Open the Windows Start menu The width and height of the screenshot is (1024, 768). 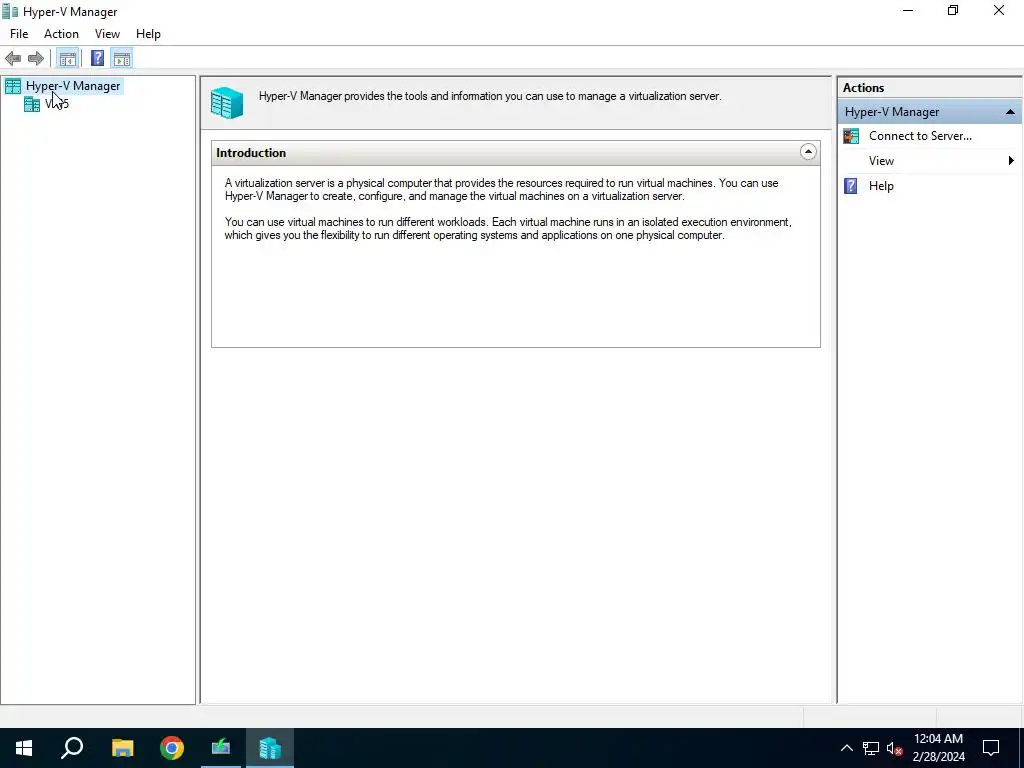point(24,748)
